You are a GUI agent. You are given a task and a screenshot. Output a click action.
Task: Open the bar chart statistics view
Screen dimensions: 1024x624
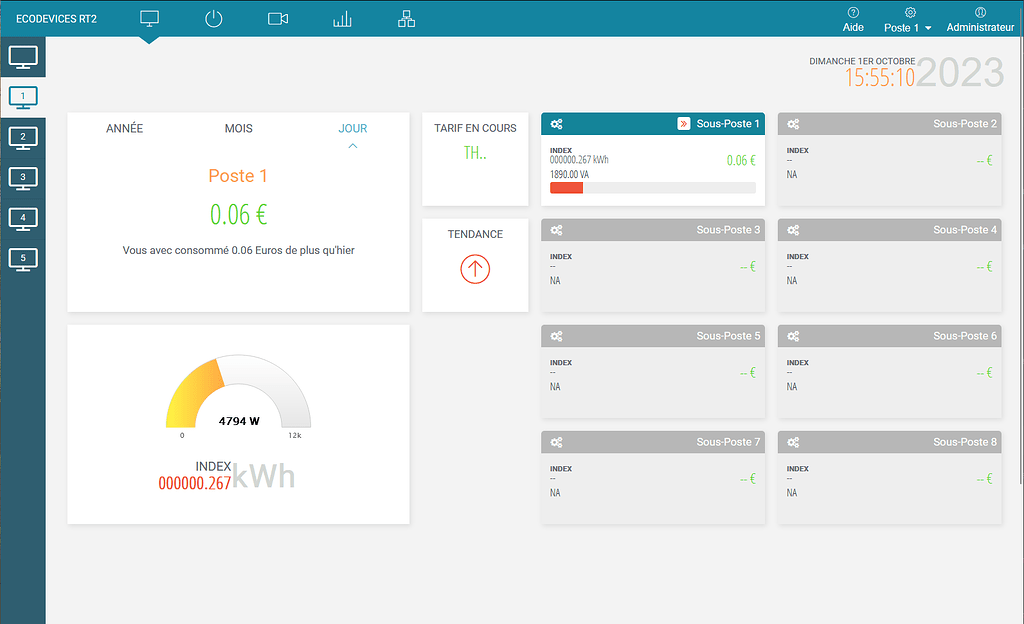coord(341,17)
